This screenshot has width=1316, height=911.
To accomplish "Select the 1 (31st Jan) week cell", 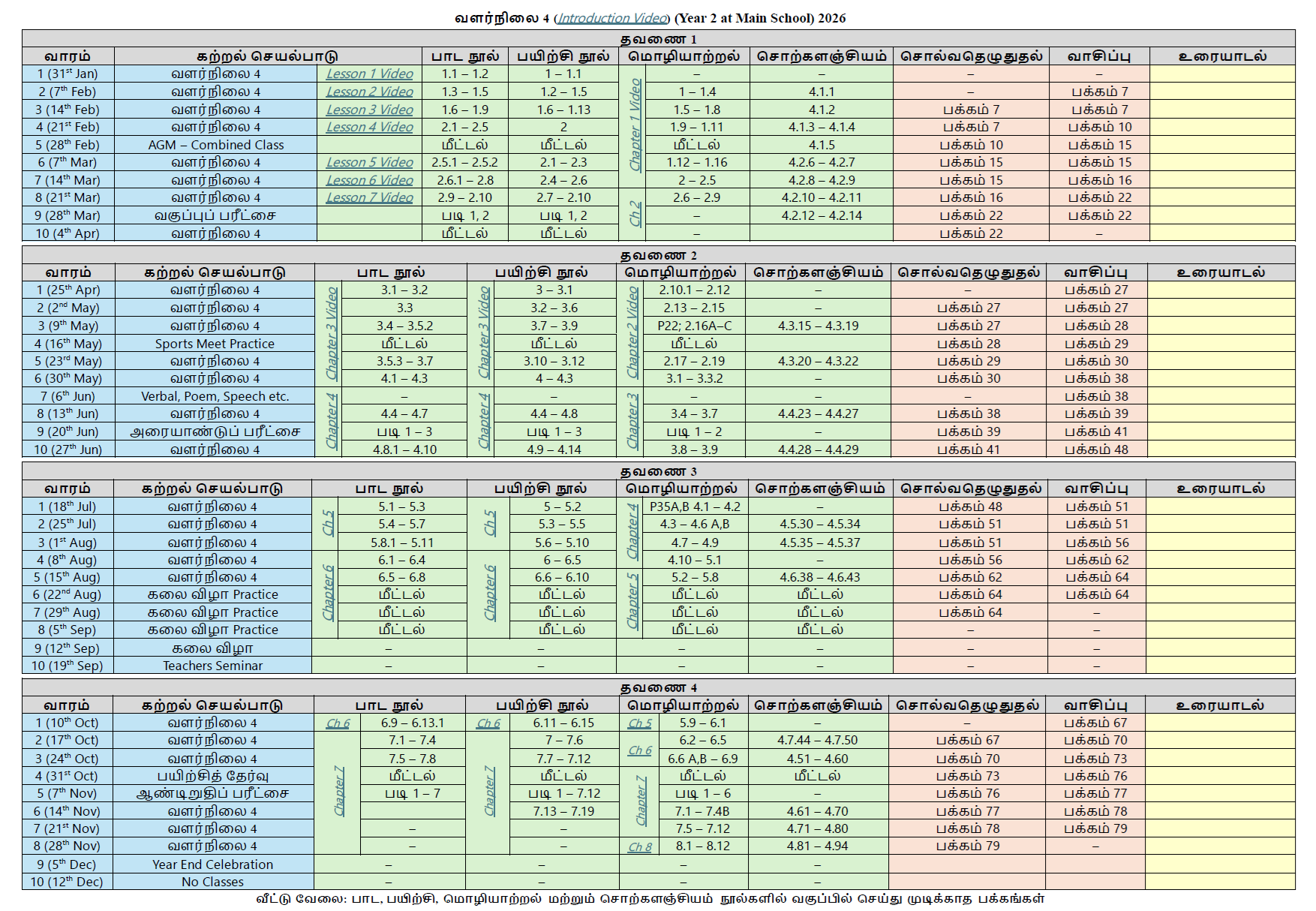I will 68,74.
